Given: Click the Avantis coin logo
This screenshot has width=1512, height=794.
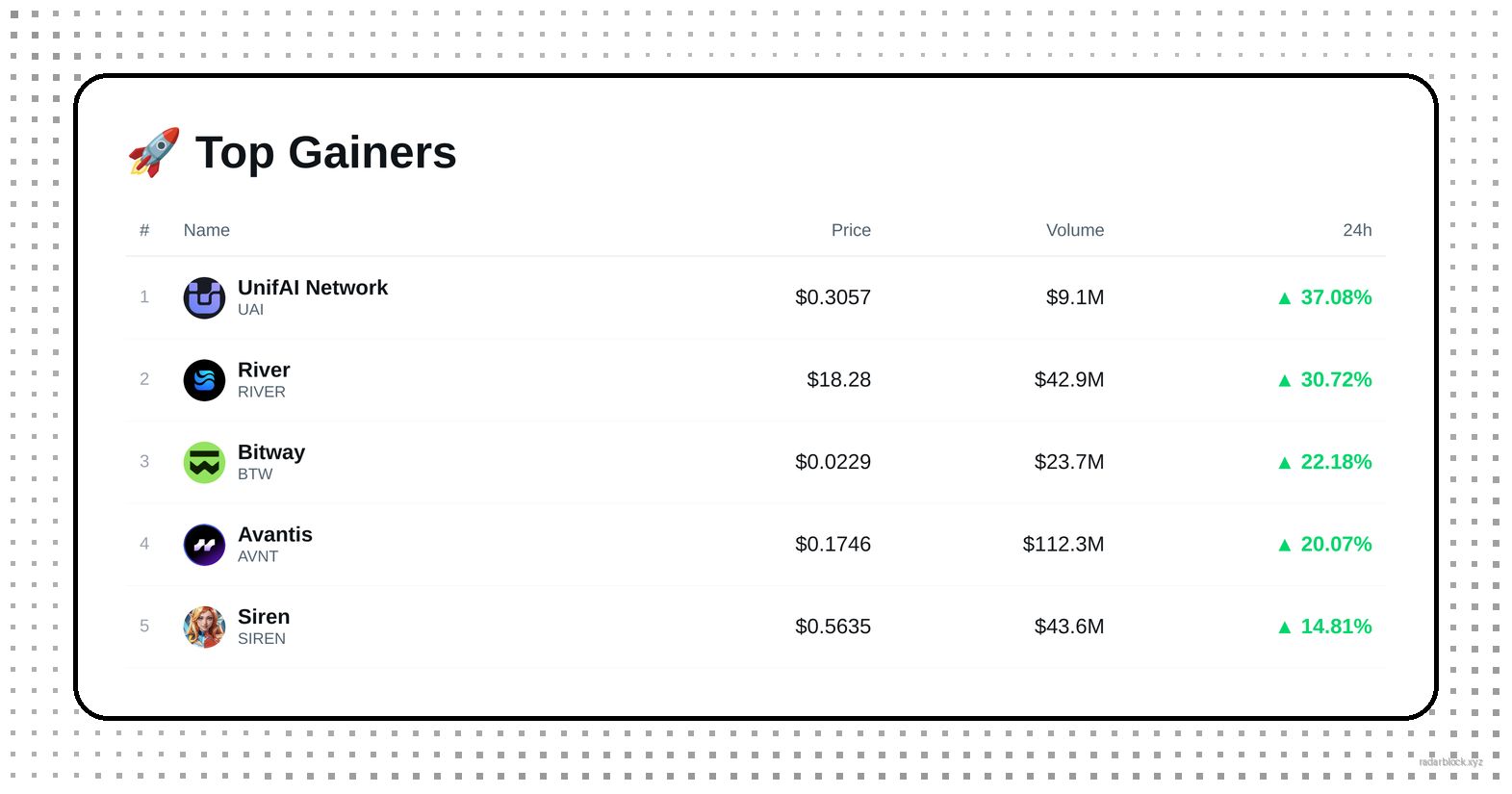Looking at the screenshot, I should pos(204,545).
